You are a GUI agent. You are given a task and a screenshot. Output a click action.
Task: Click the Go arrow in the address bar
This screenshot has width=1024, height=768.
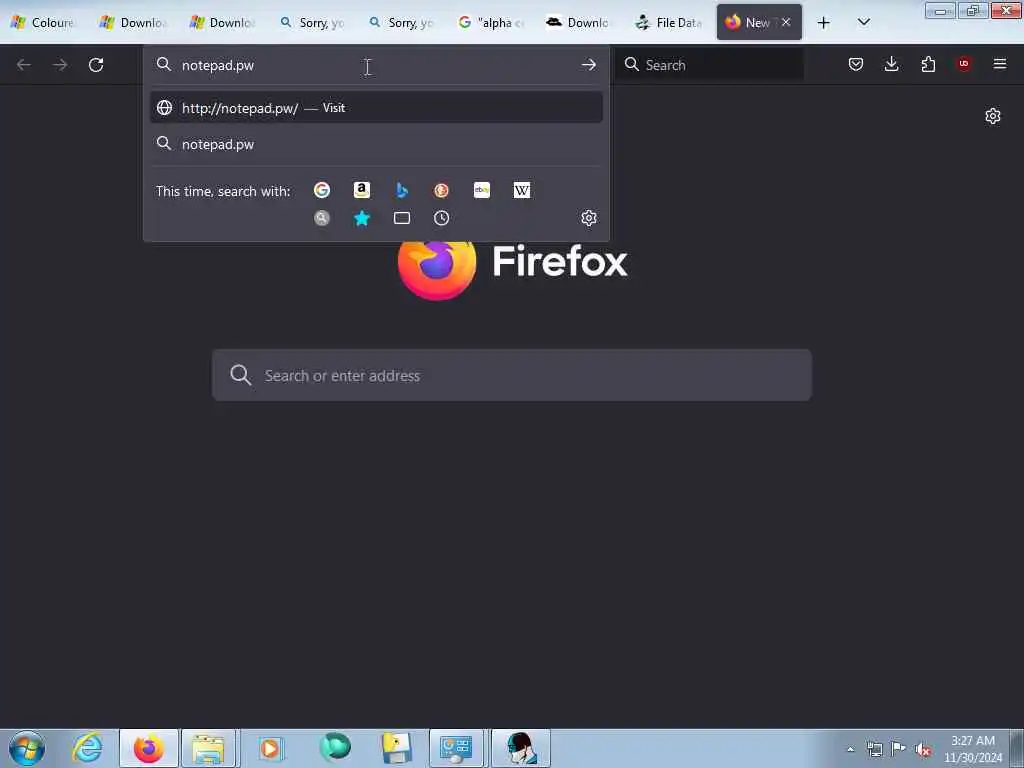tap(588, 65)
